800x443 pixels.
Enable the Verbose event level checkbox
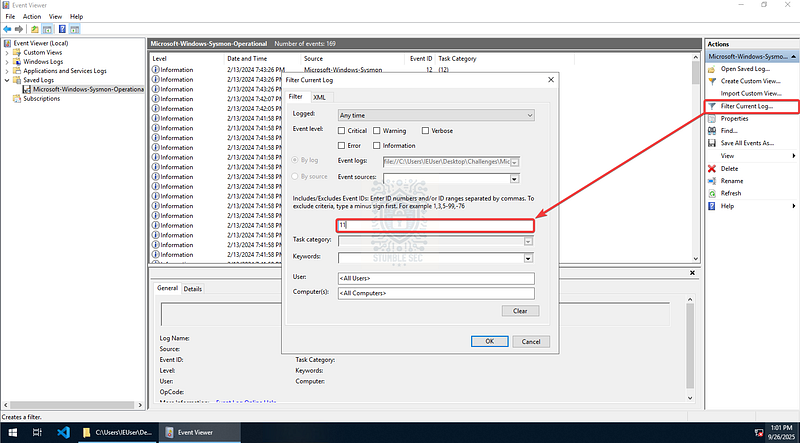(x=425, y=131)
